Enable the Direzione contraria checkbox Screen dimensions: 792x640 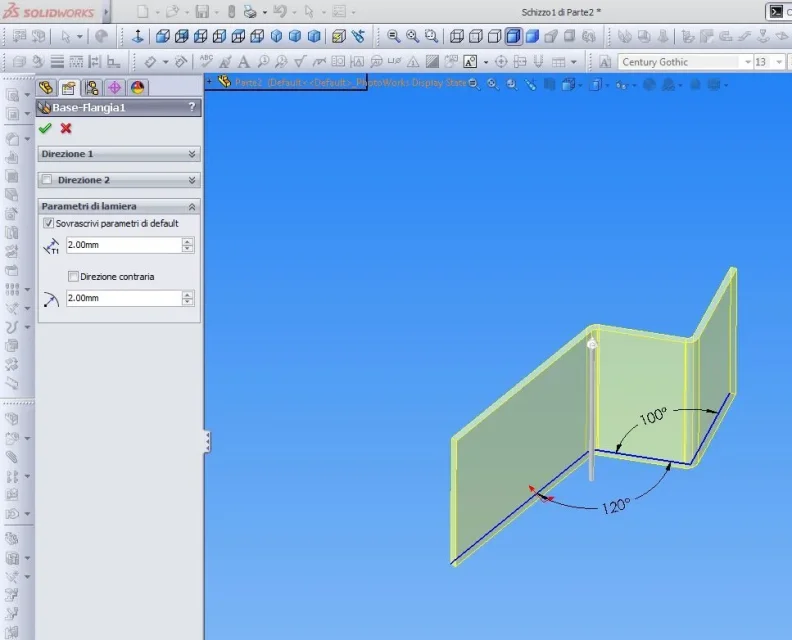tap(73, 276)
